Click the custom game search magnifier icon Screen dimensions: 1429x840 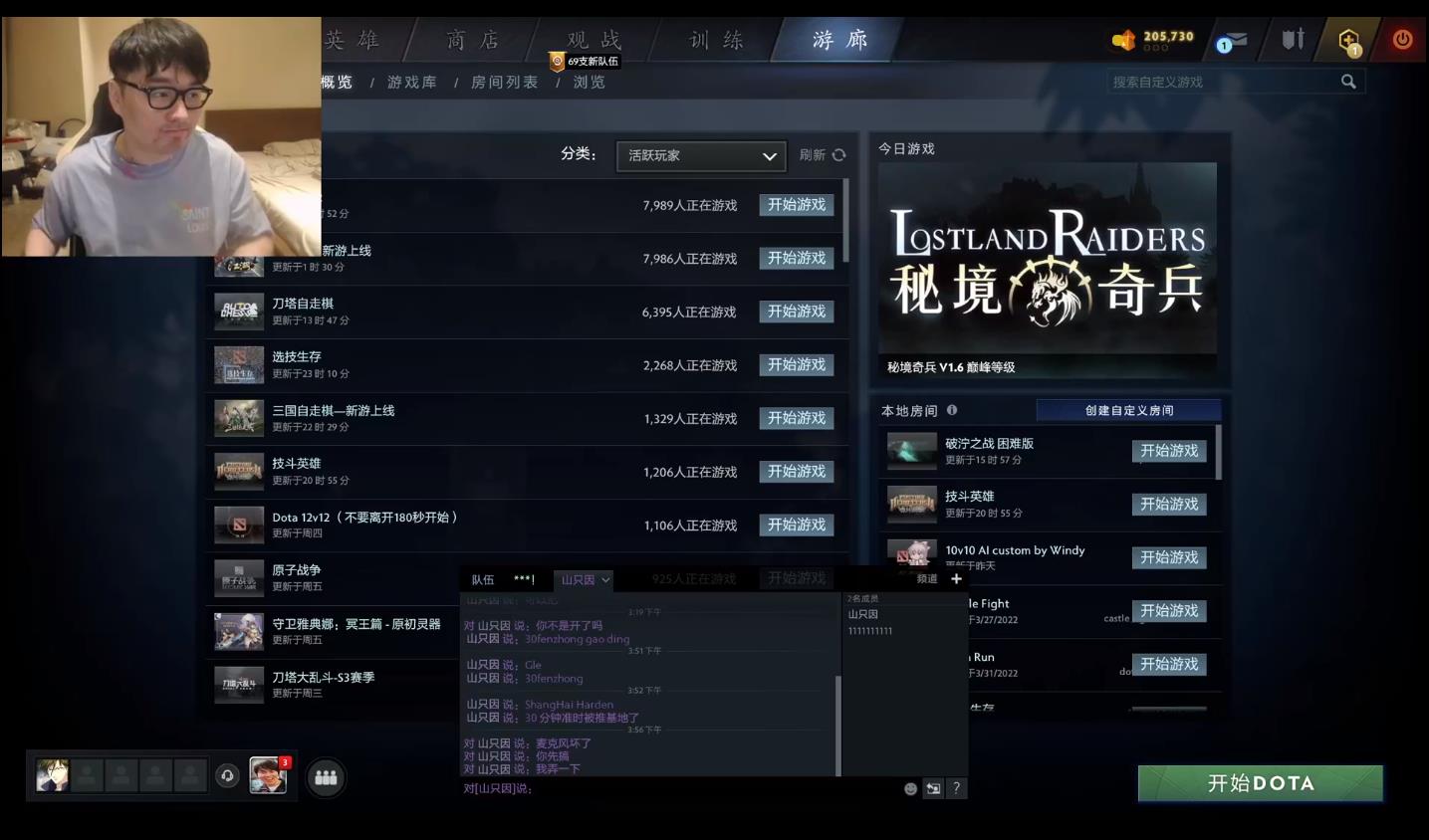[1348, 82]
